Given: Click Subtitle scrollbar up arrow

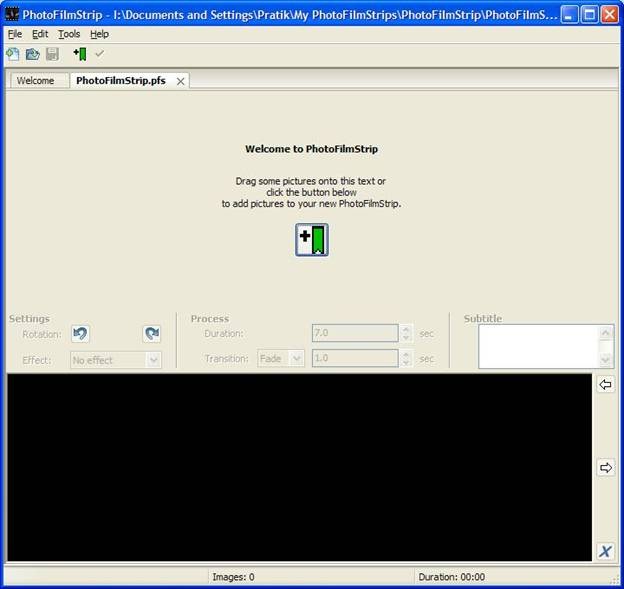Looking at the screenshot, I should tap(606, 332).
